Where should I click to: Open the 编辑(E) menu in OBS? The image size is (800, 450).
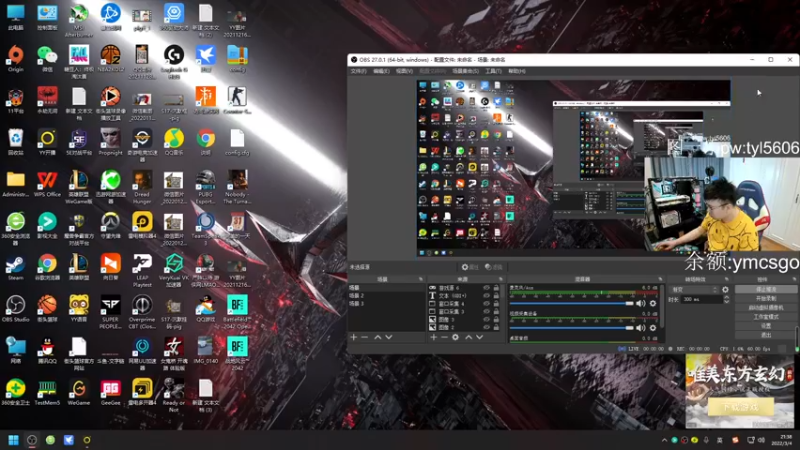(x=381, y=71)
